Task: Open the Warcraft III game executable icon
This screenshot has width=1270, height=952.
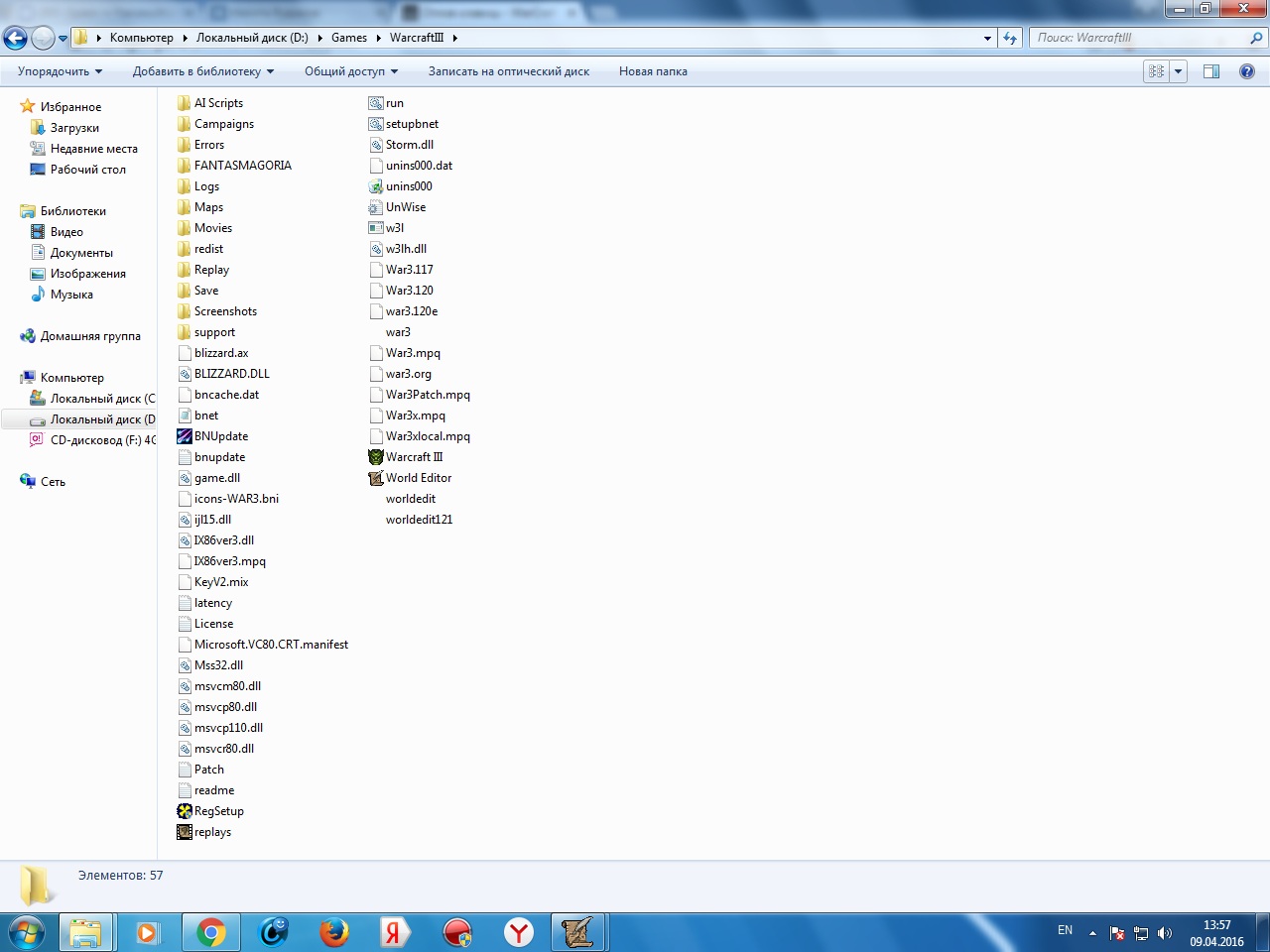Action: click(376, 457)
